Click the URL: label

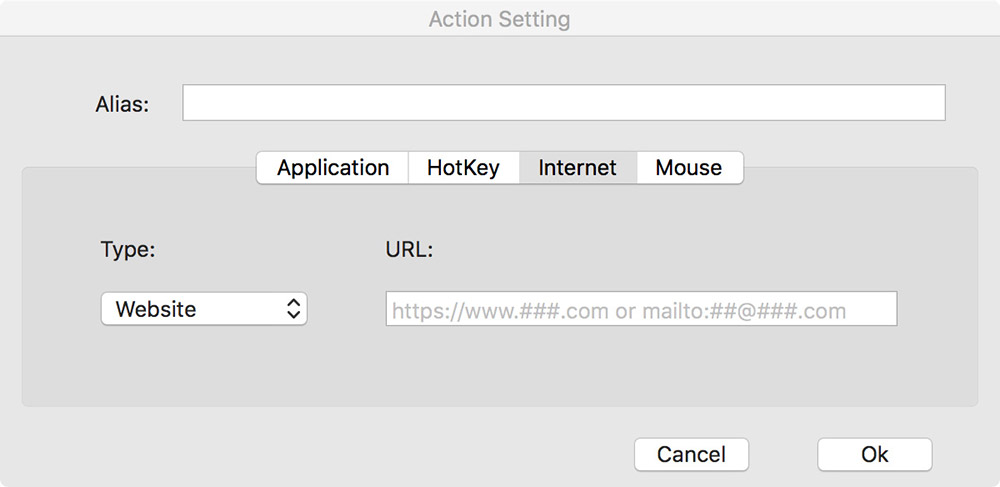(x=409, y=250)
